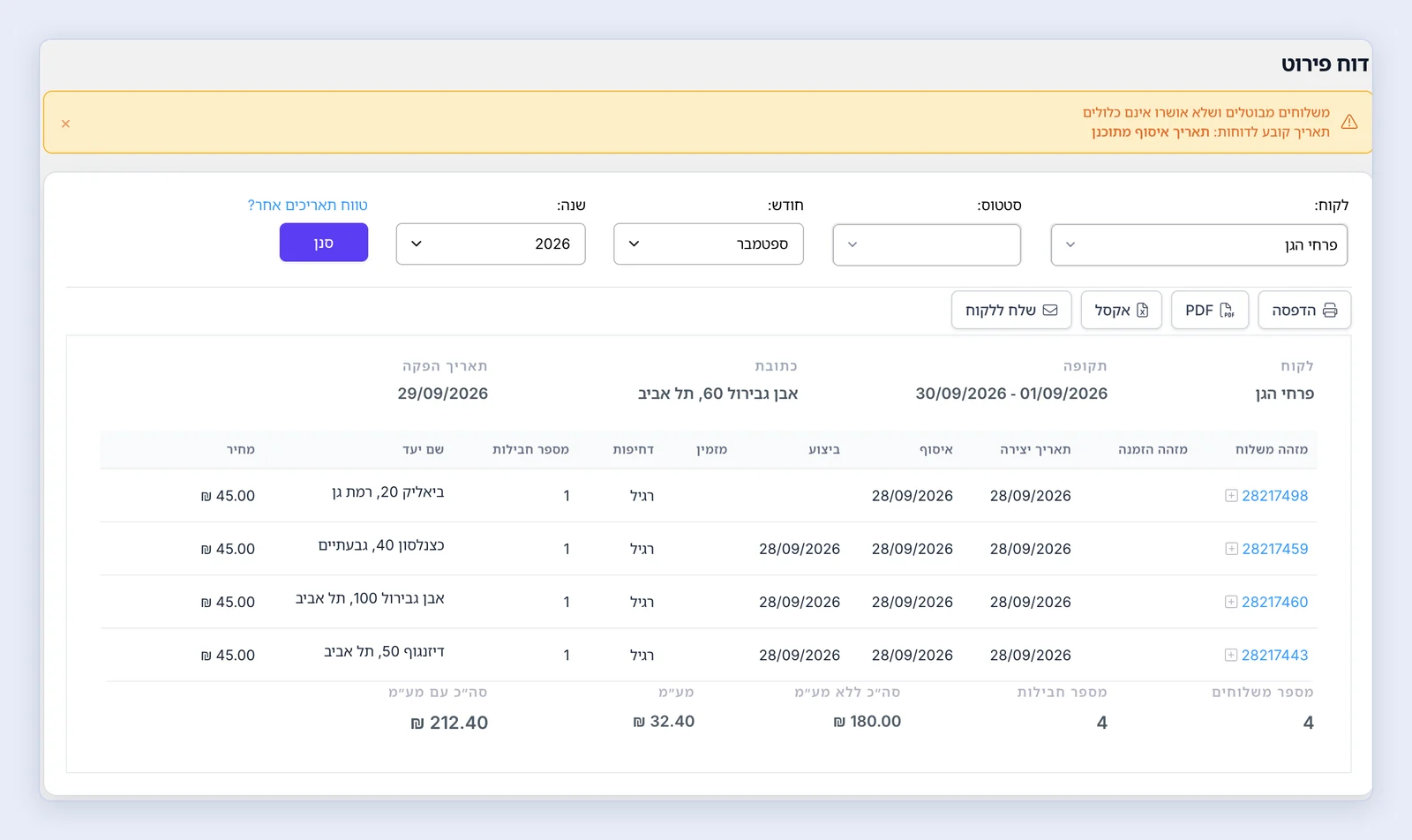Click the איסוף column header
Screen dimensions: 1412x840
(x=936, y=449)
